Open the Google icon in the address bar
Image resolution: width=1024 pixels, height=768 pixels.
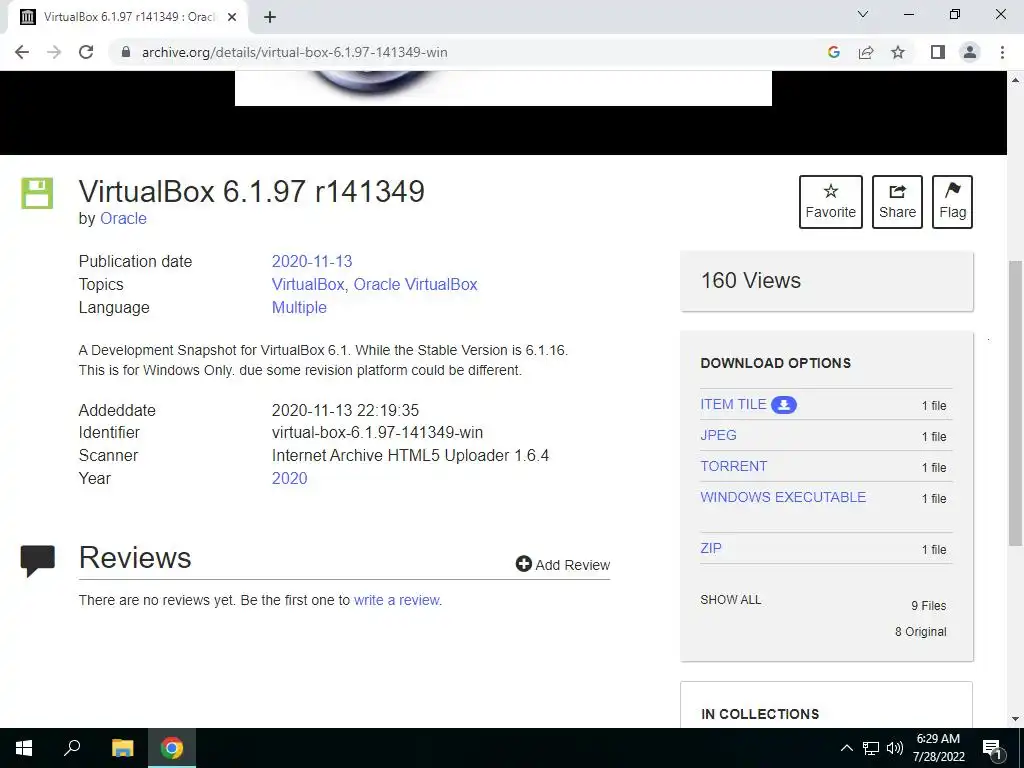[833, 52]
